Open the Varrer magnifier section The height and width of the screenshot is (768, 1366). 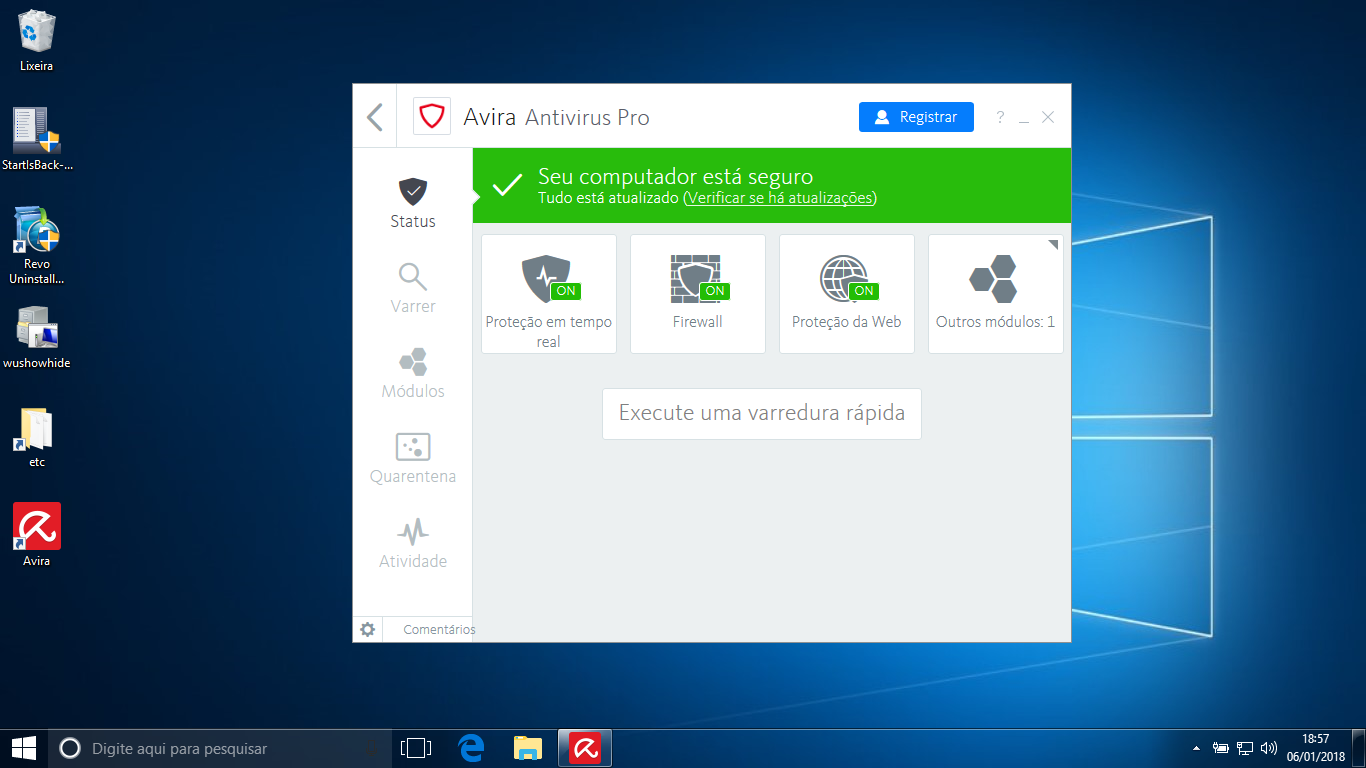(413, 289)
